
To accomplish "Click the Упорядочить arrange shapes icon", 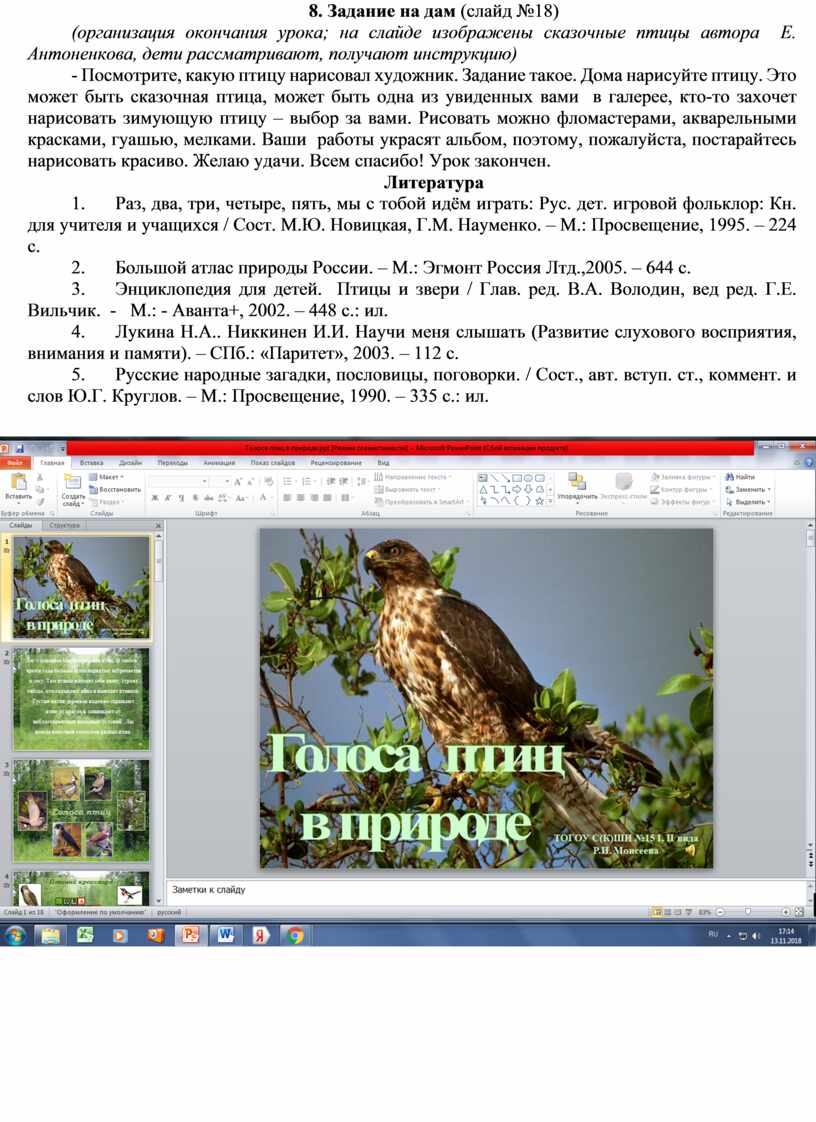I will click(576, 483).
